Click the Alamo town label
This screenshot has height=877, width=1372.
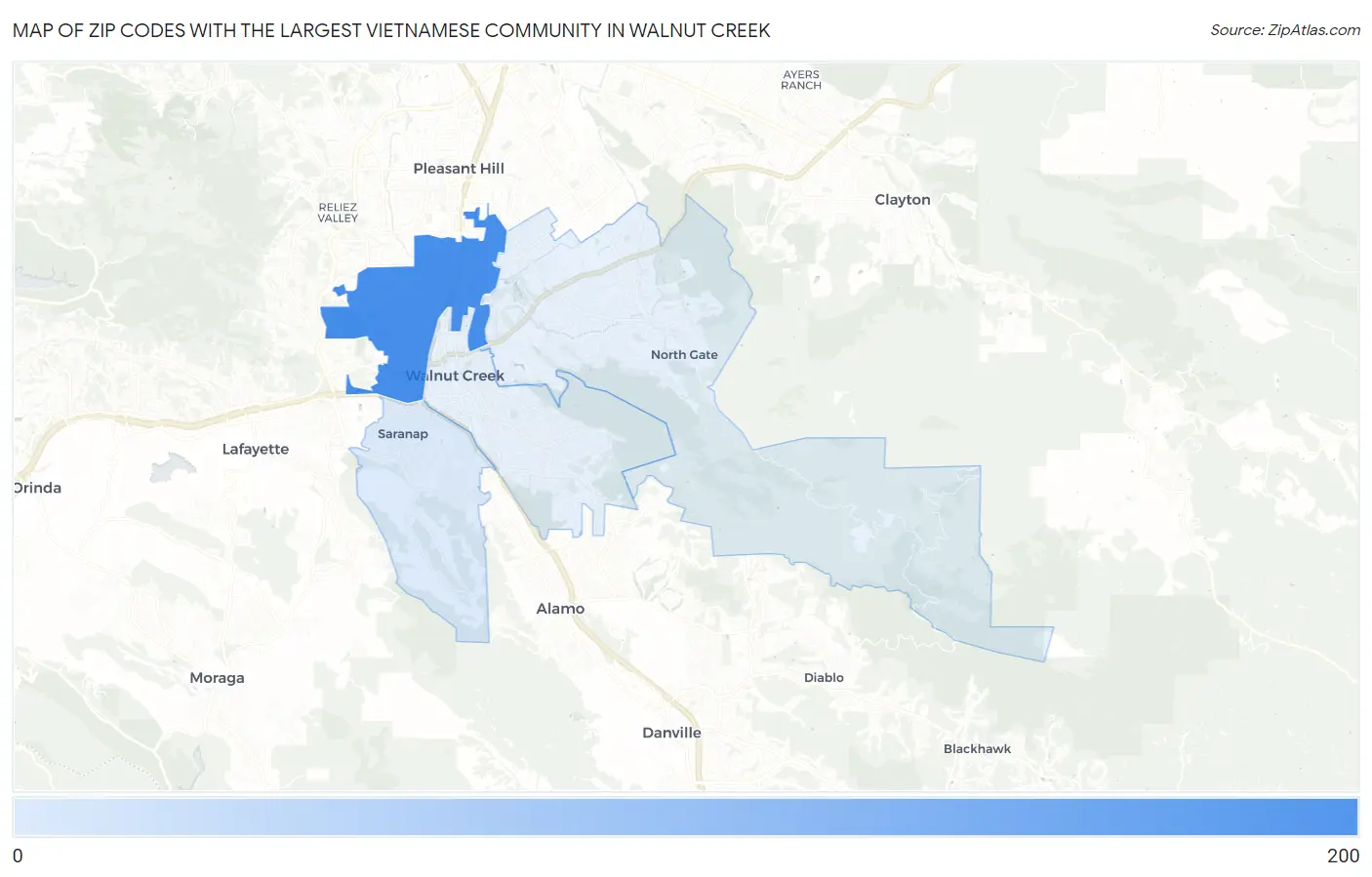coord(560,608)
